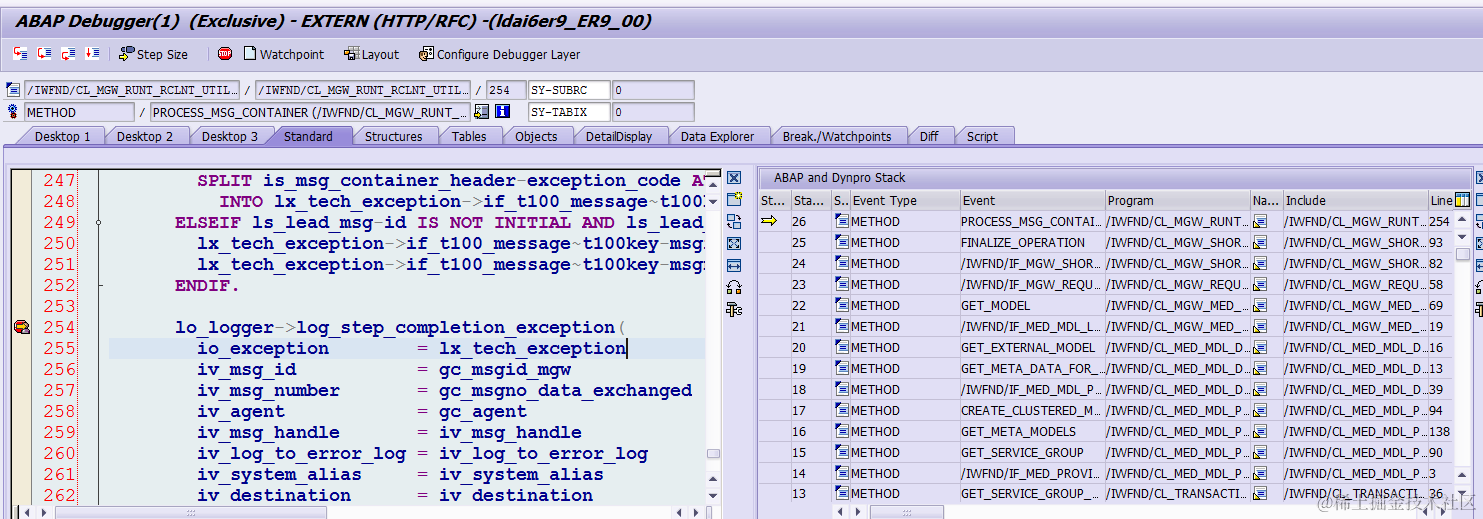Switch to the Diff tab
Image resolution: width=1483 pixels, height=519 pixels.
(929, 136)
